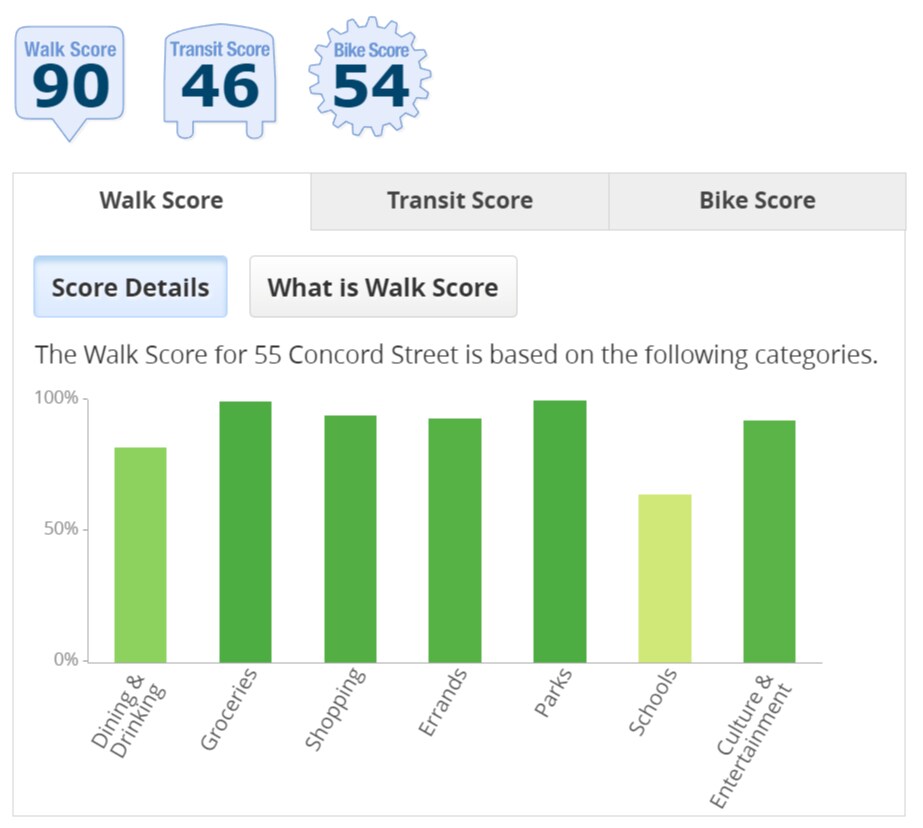Click the Transit Score 46 bus badge
Viewport: 923px width, 828px height.
(x=220, y=81)
